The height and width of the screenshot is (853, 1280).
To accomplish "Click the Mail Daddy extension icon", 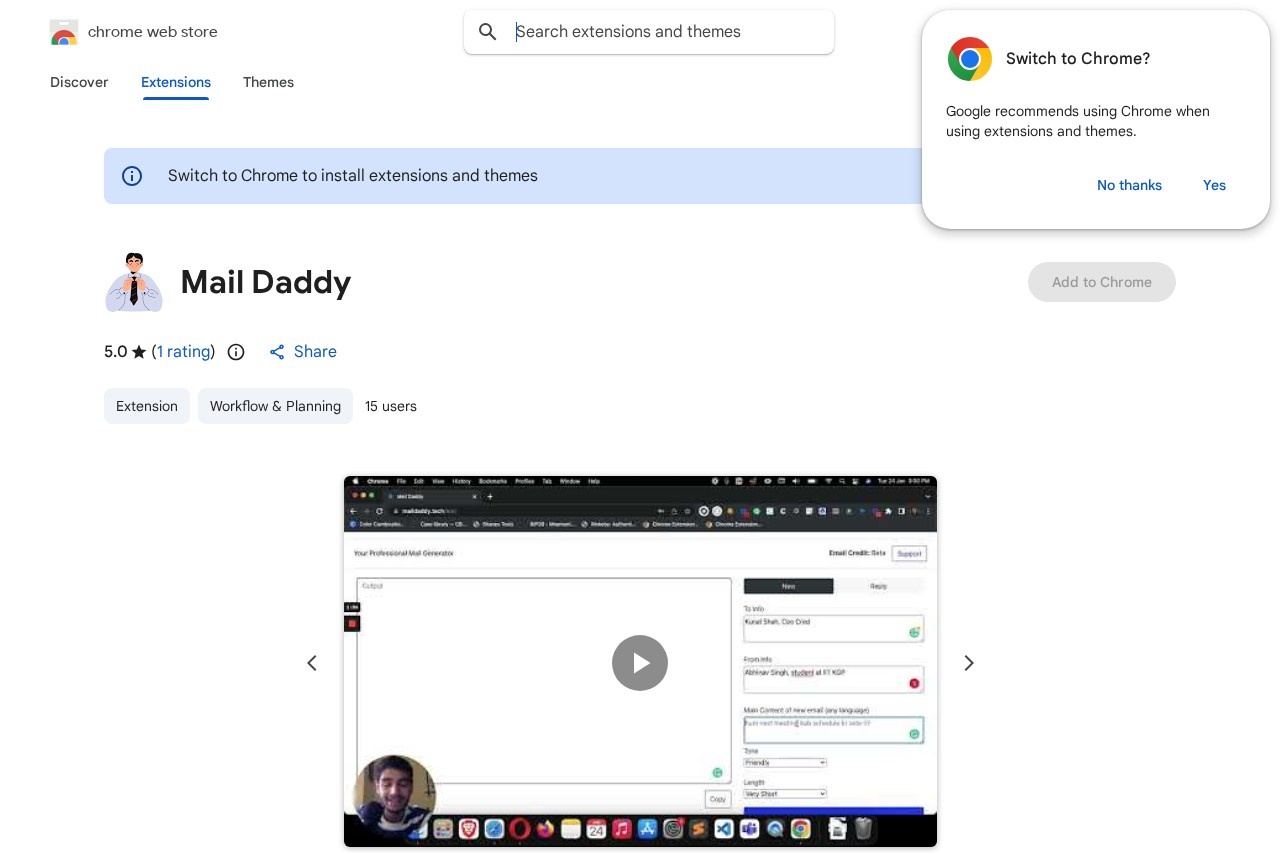I will [x=134, y=282].
